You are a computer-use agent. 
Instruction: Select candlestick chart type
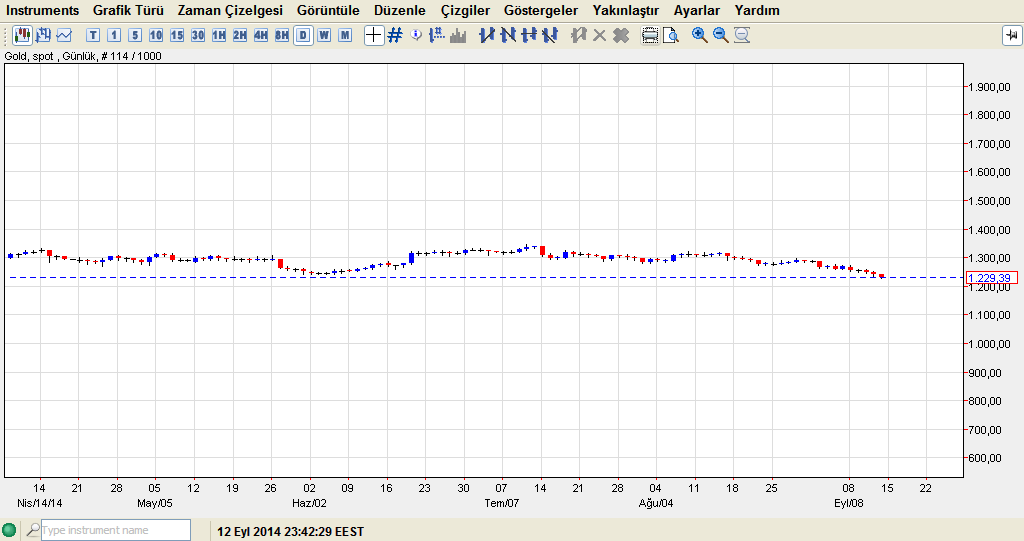(23, 35)
